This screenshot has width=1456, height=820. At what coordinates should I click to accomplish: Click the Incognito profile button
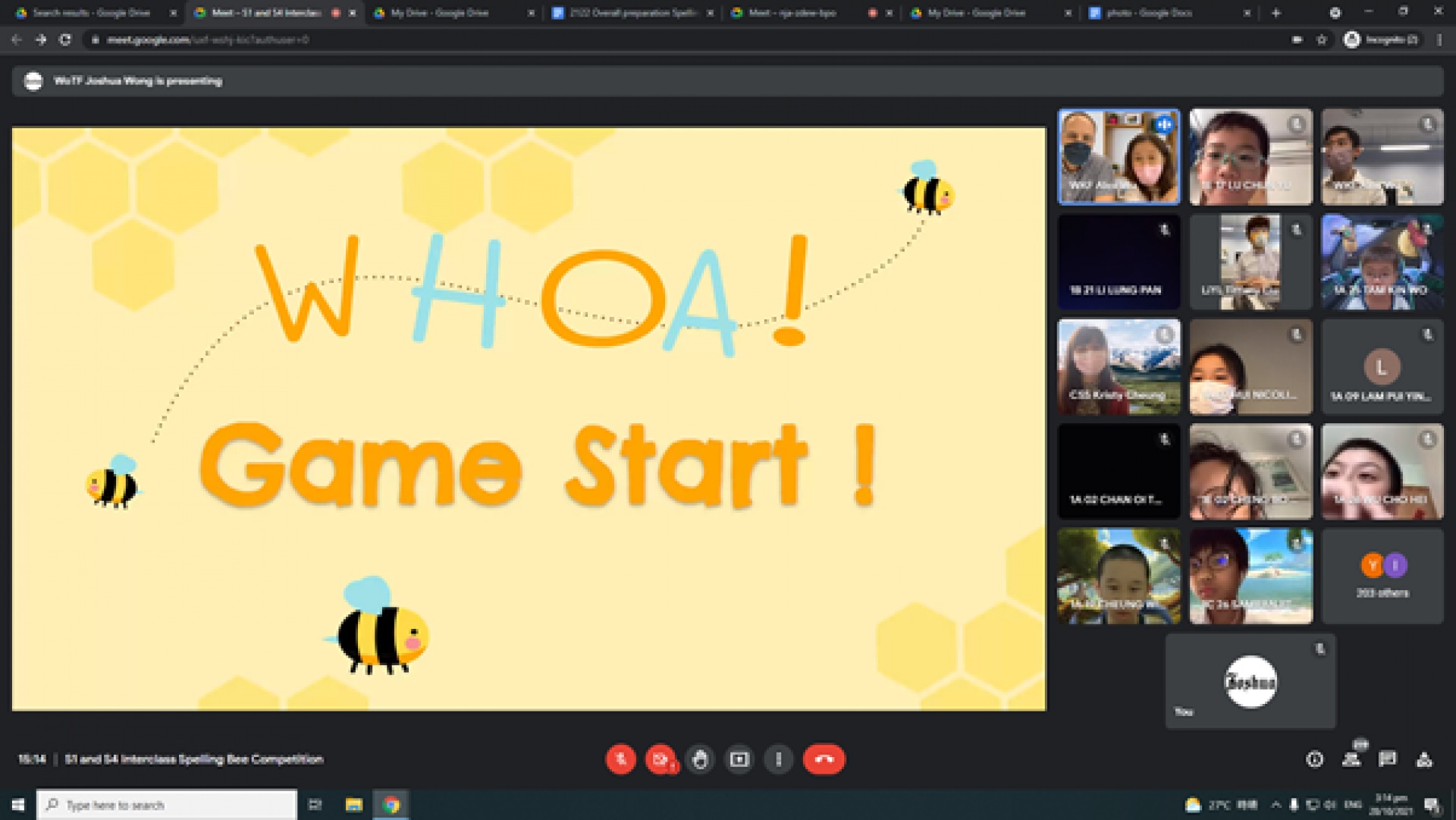1382,39
